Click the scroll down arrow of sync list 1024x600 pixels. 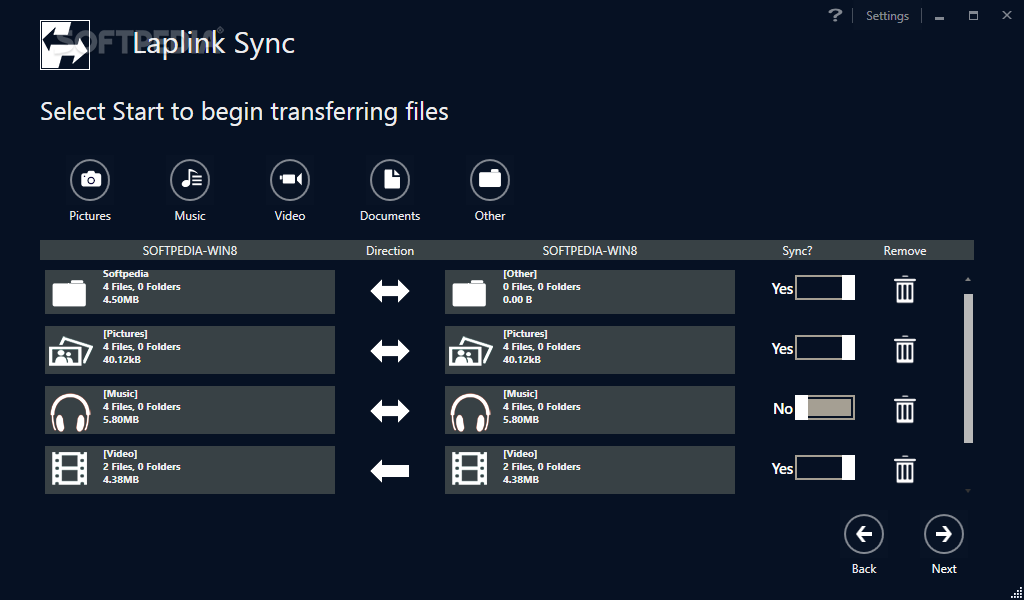[968, 490]
